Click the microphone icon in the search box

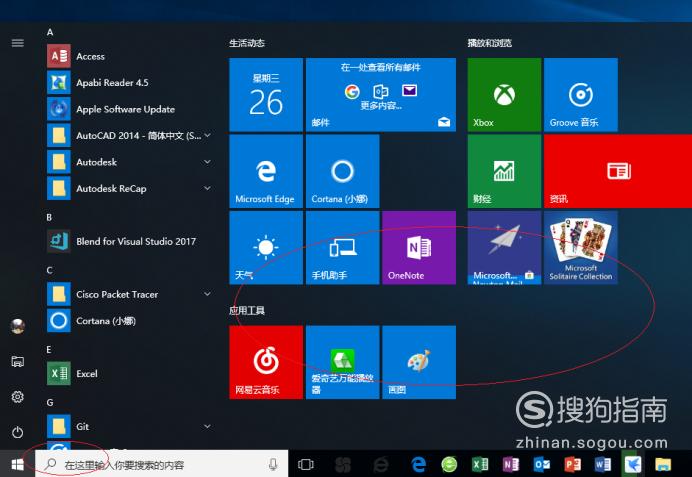(x=273, y=464)
